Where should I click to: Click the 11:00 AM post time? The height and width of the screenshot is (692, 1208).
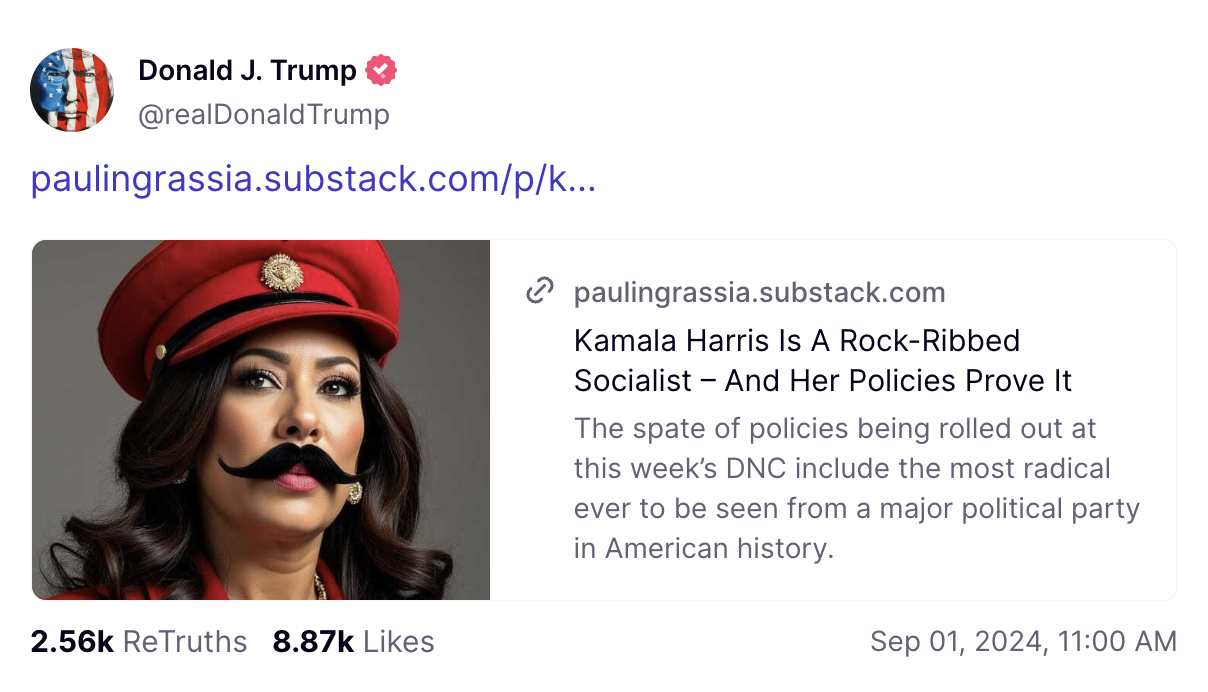point(1113,641)
